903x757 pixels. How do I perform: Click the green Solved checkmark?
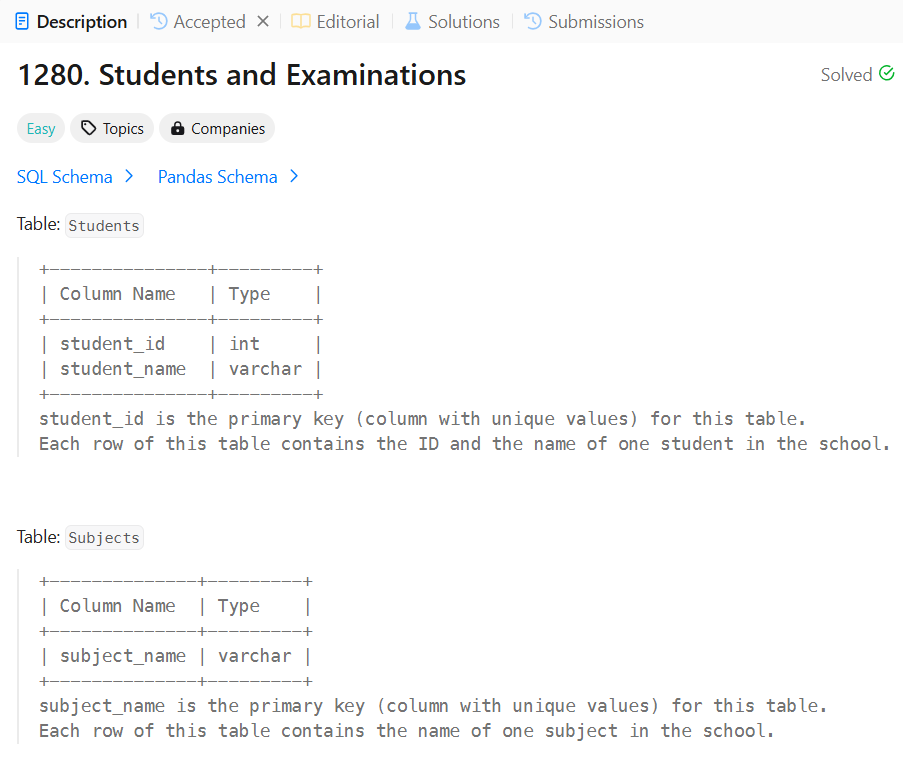point(886,74)
